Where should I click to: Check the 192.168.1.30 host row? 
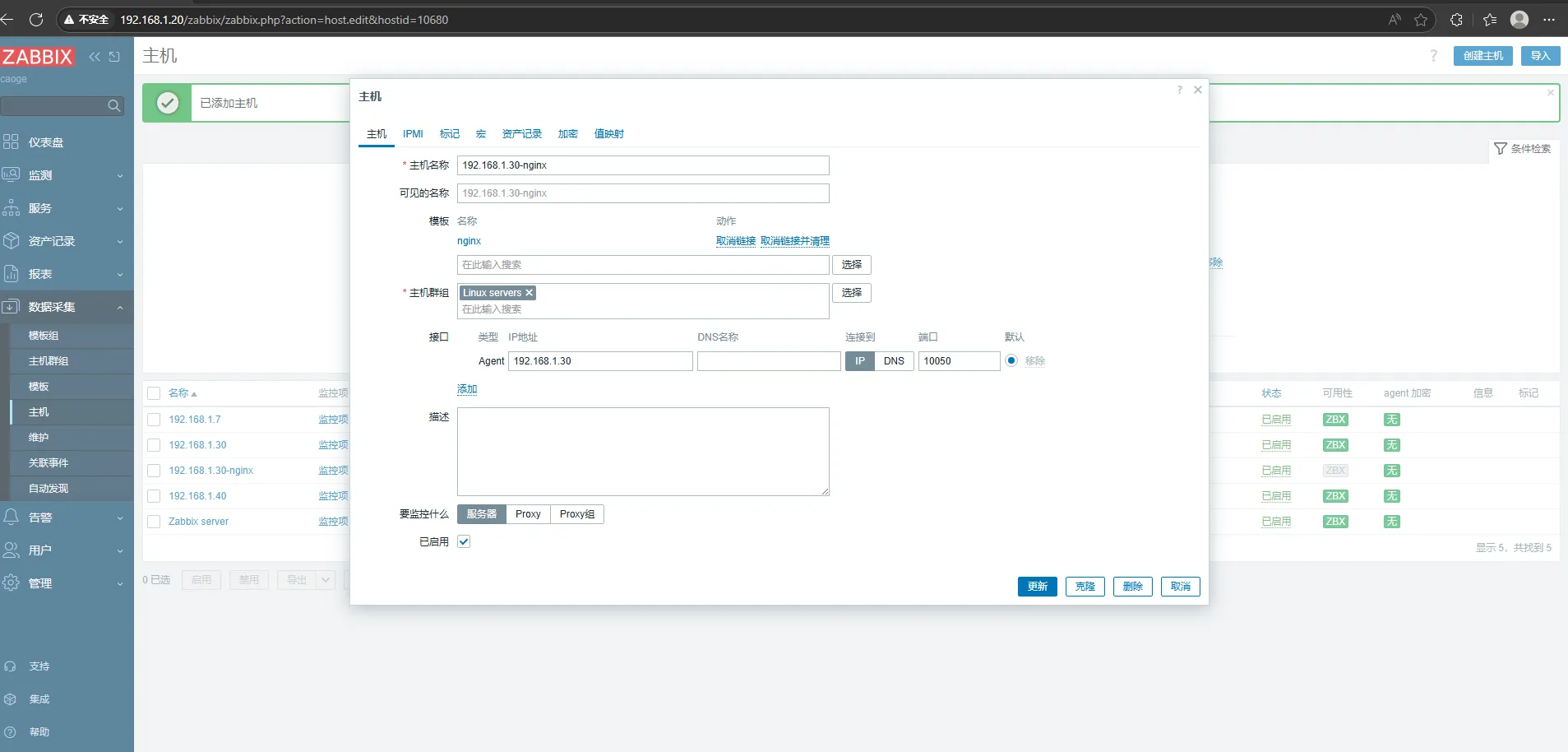(154, 445)
